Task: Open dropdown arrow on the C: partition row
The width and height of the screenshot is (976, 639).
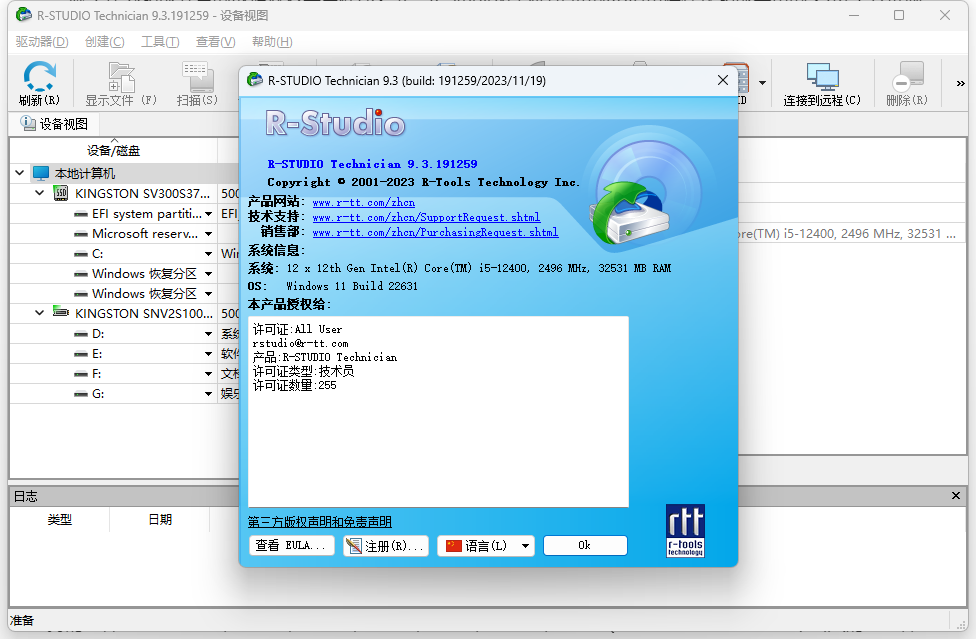Action: (x=209, y=254)
